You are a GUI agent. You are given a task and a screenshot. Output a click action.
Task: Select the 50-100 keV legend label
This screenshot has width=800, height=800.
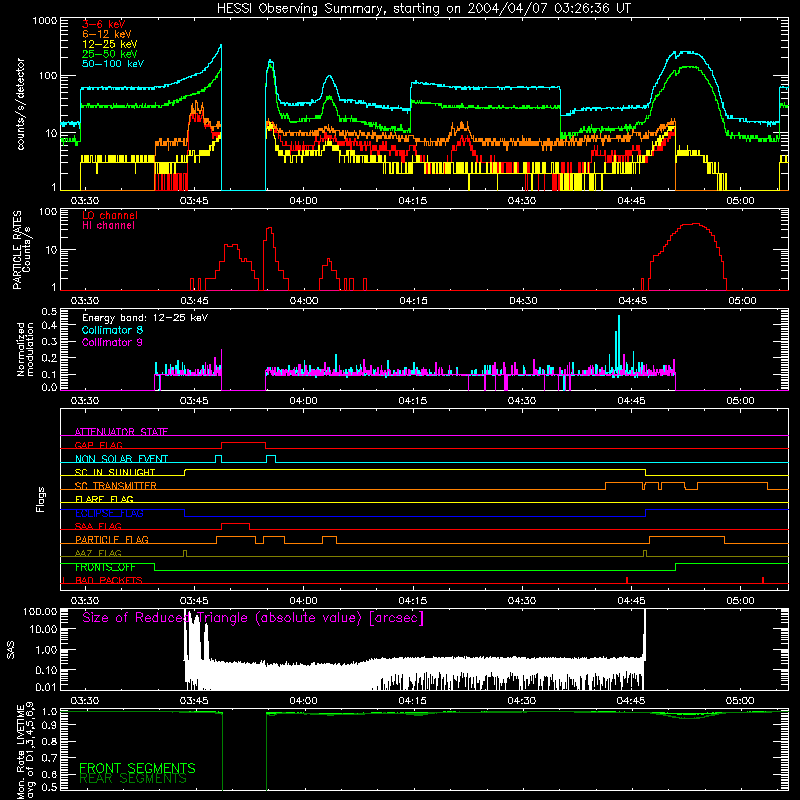pos(113,64)
